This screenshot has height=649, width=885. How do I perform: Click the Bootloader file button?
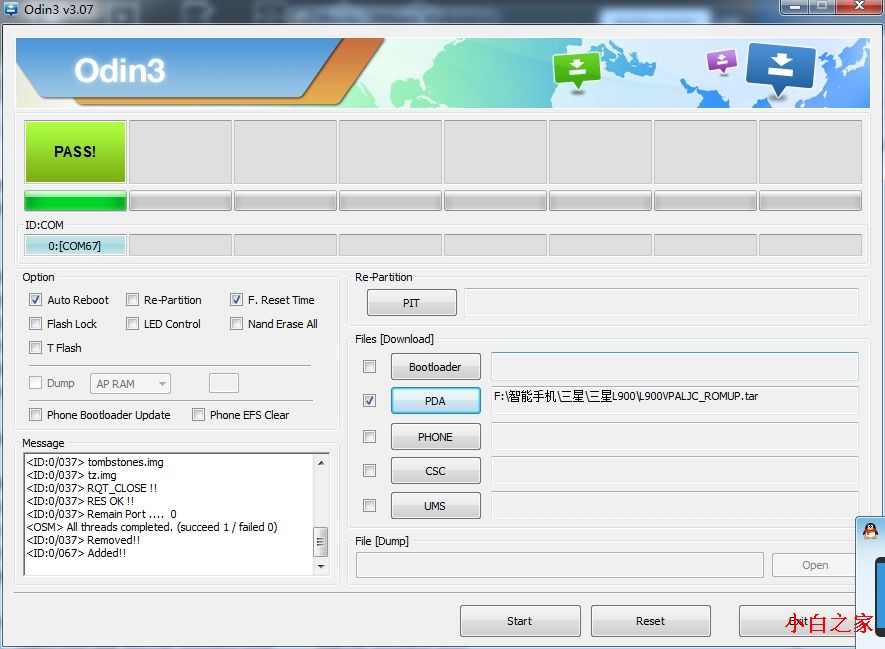point(435,367)
